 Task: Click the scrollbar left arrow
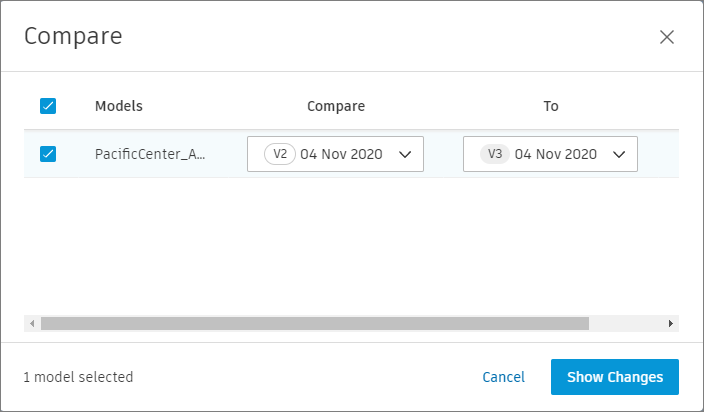pyautogui.click(x=32, y=323)
